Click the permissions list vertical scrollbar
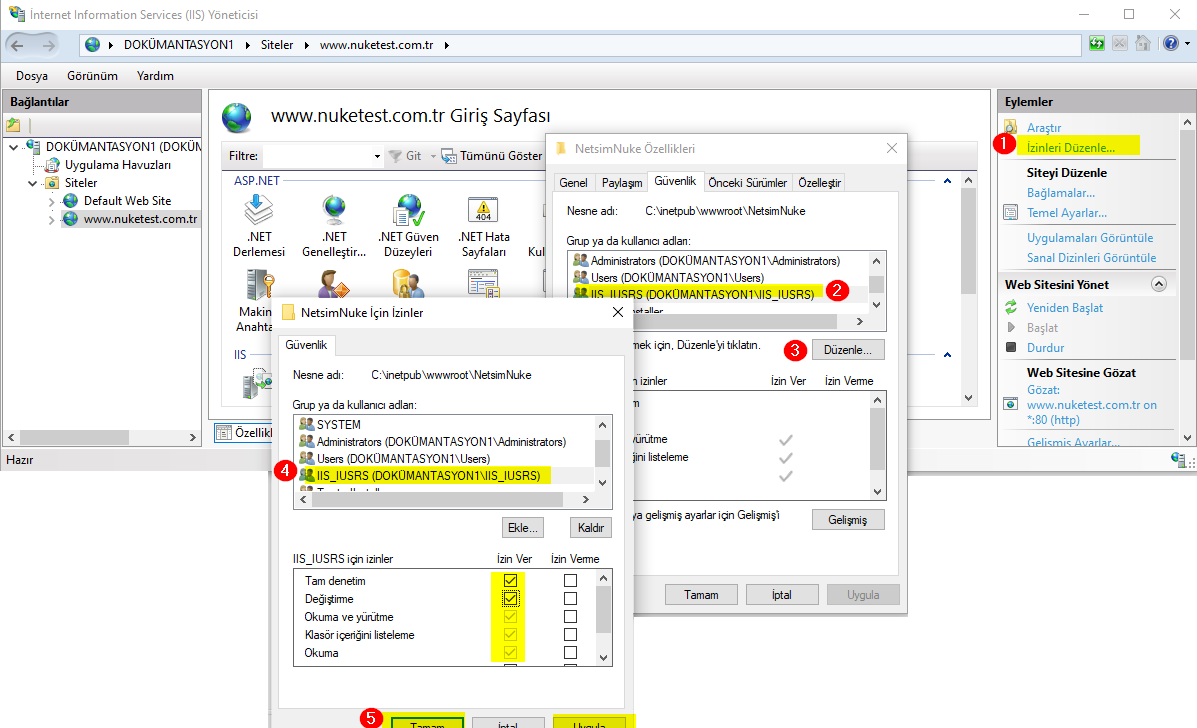 click(x=603, y=617)
